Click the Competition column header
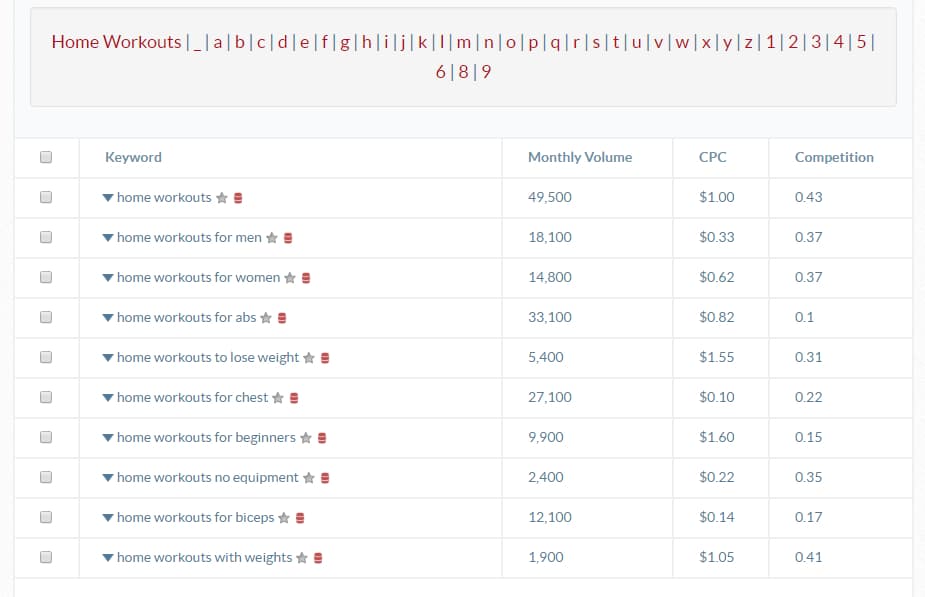The height and width of the screenshot is (597, 925). tap(833, 157)
